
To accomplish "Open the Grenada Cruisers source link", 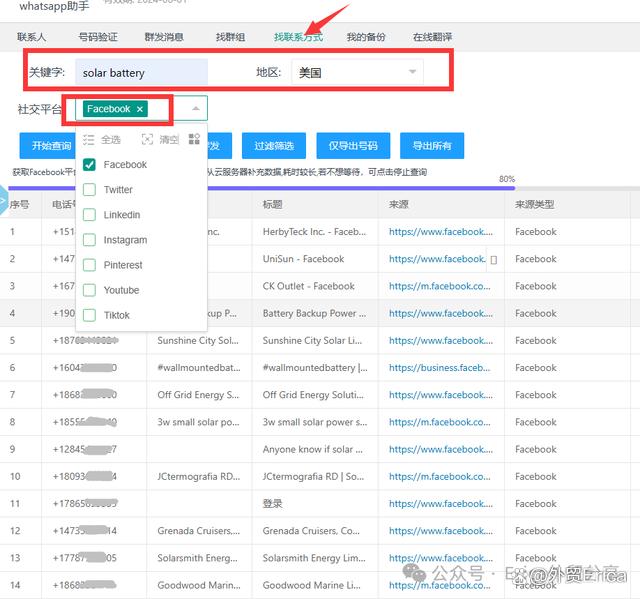I will click(441, 531).
